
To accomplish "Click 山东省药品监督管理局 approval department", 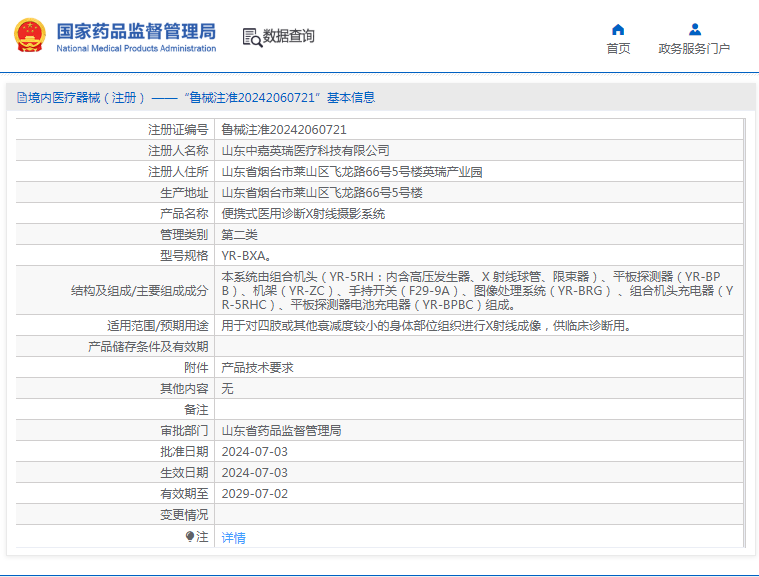I will [281, 431].
